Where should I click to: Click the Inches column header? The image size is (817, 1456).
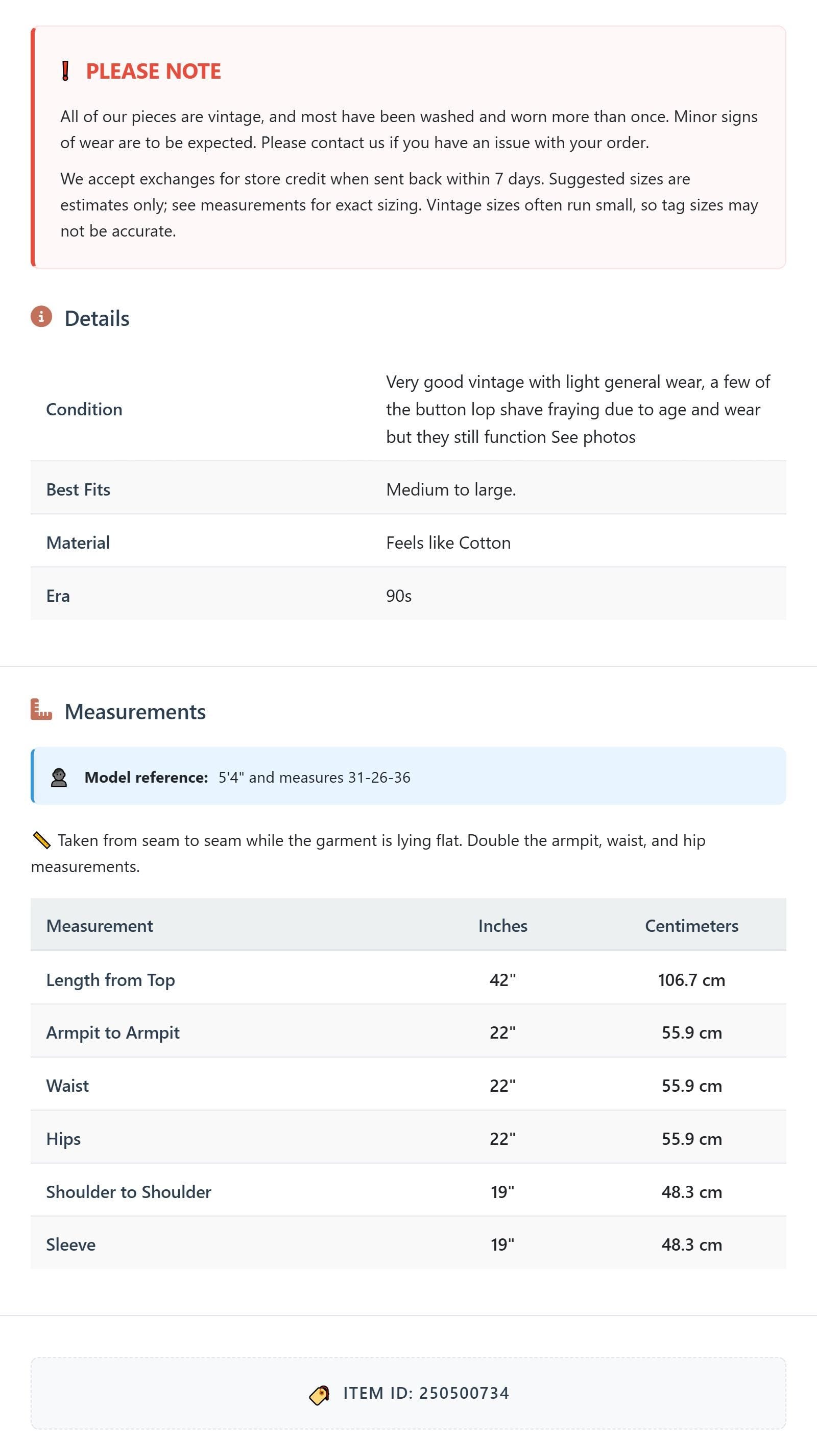[x=503, y=926]
